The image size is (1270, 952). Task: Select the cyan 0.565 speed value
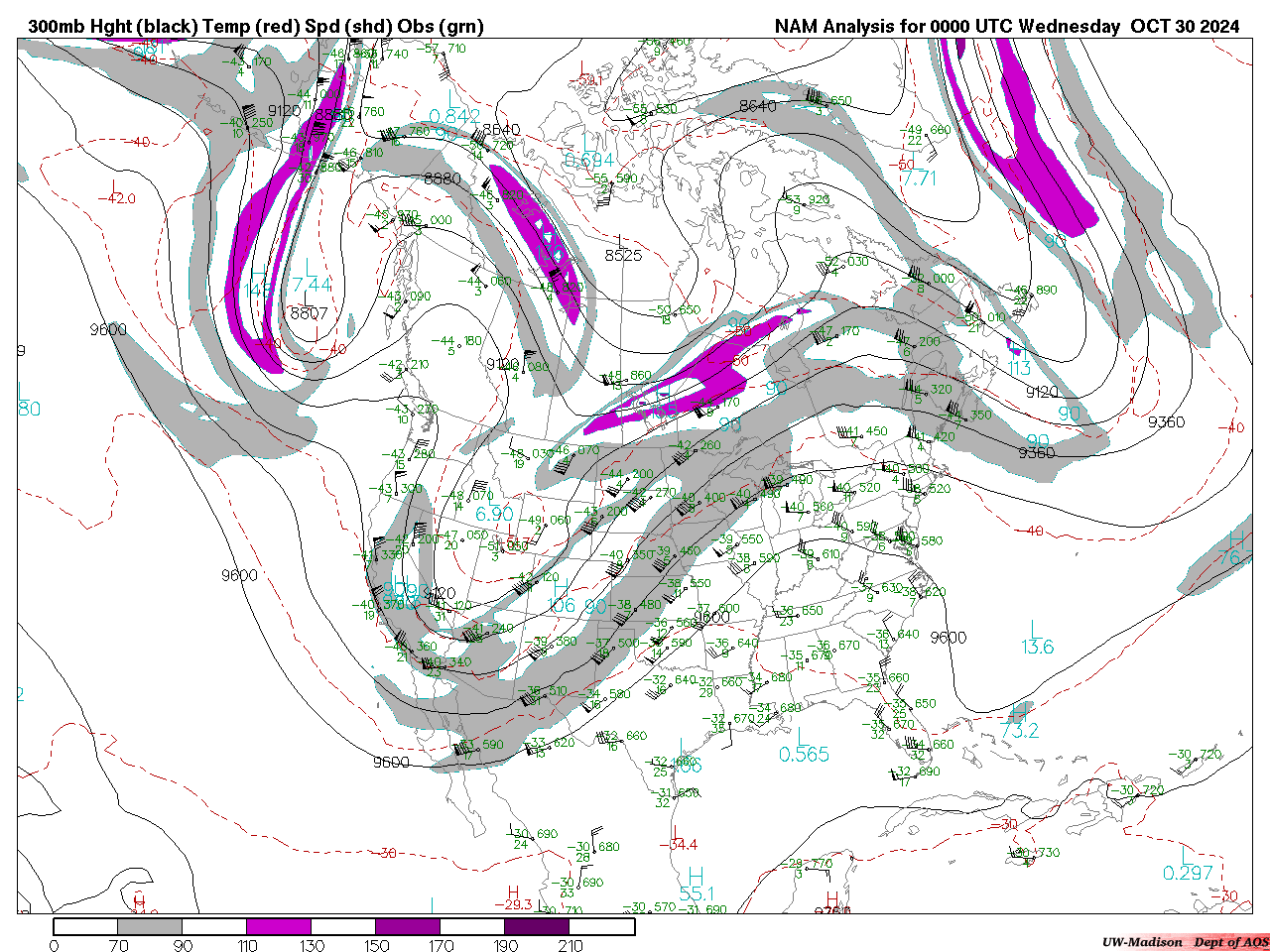click(804, 755)
